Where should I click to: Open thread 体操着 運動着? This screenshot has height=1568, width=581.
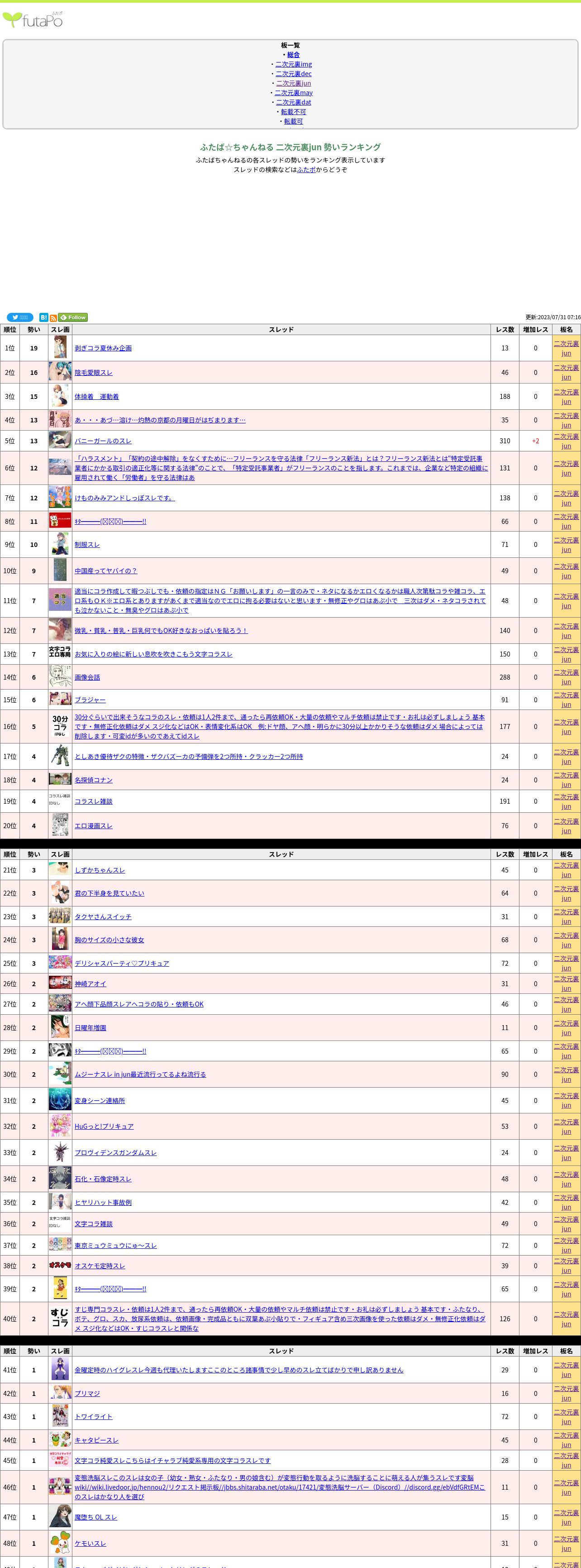96,397
